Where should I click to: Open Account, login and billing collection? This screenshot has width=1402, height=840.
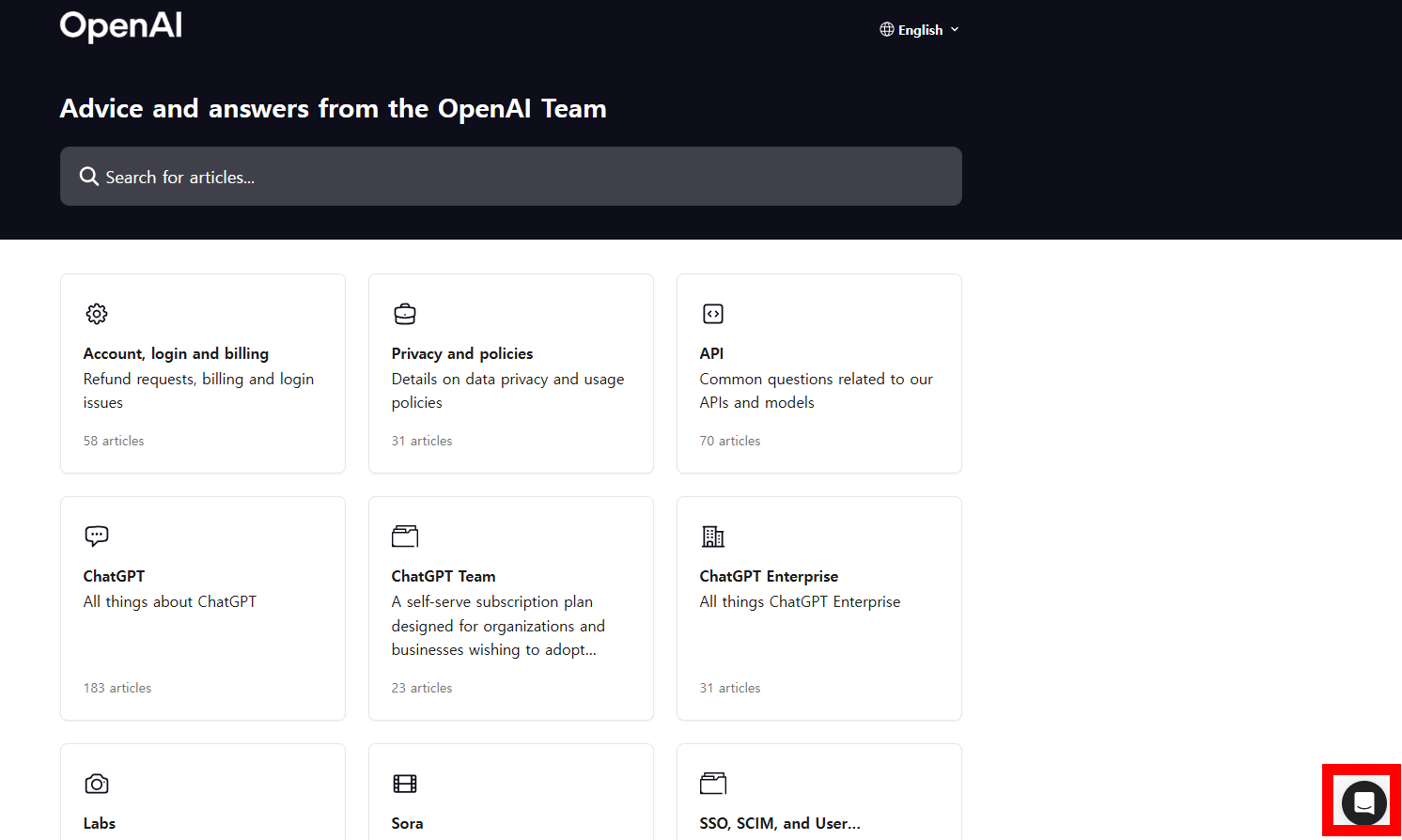pos(176,353)
